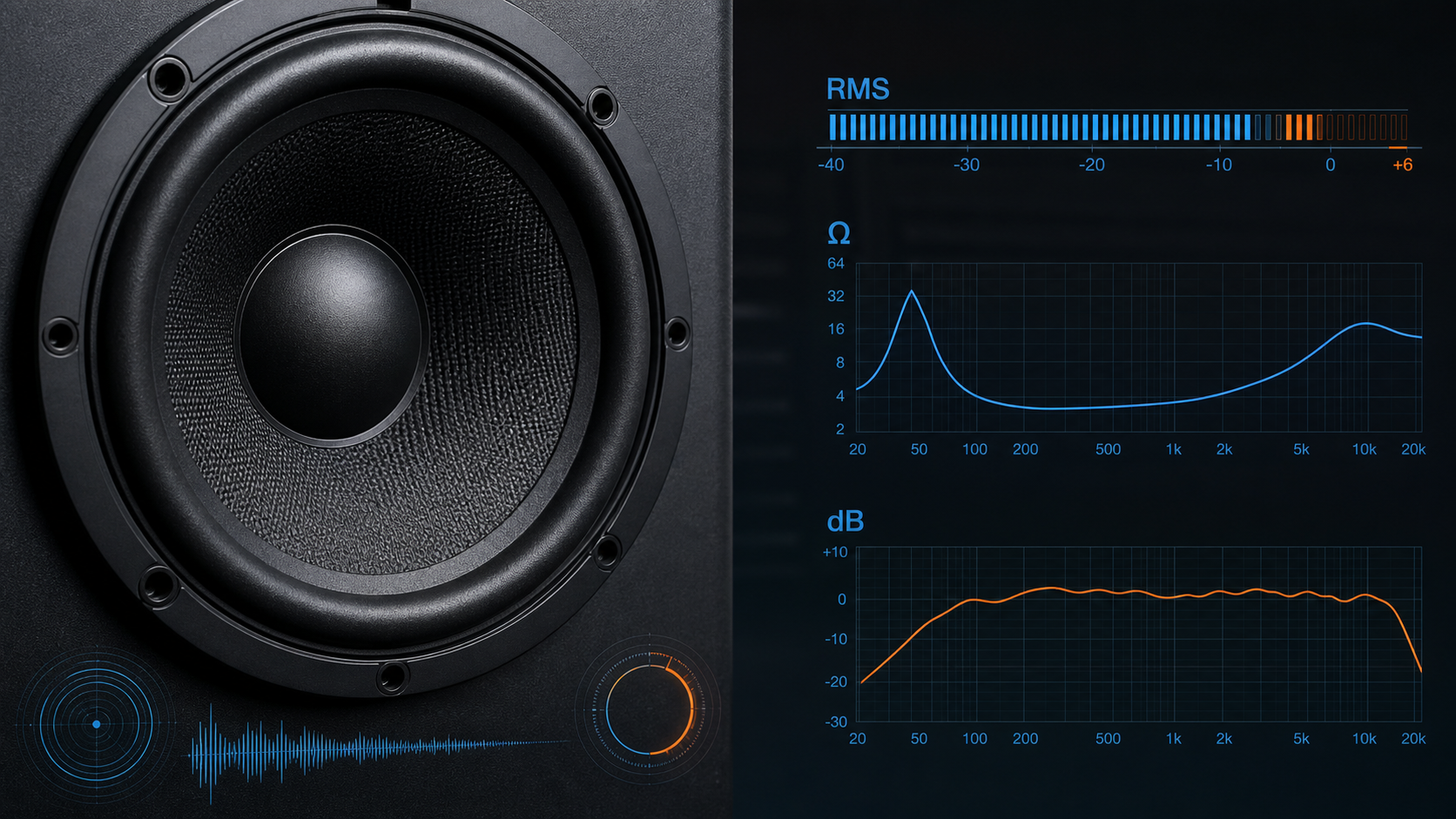The height and width of the screenshot is (819, 1456).
Task: Select the 0 label on the RMS scale
Action: tap(1330, 164)
